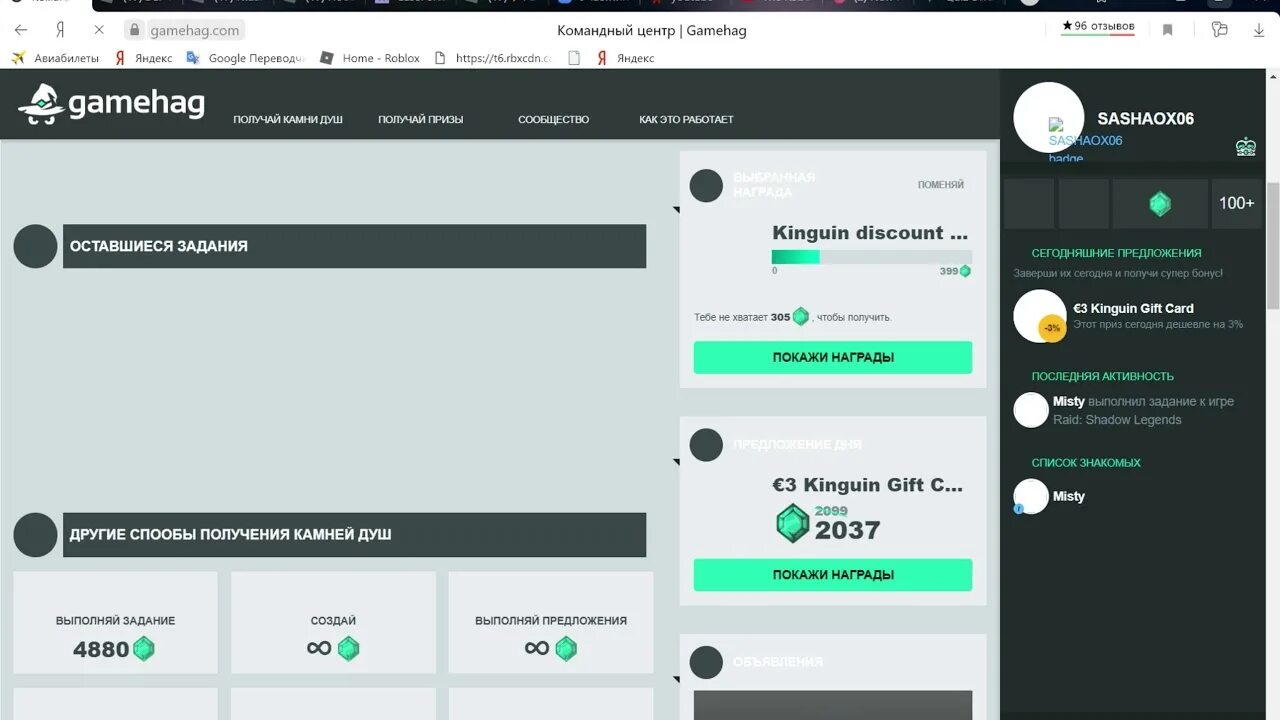This screenshot has height=720, width=1280.
Task: Open Получай камни душ menu
Action: click(288, 119)
